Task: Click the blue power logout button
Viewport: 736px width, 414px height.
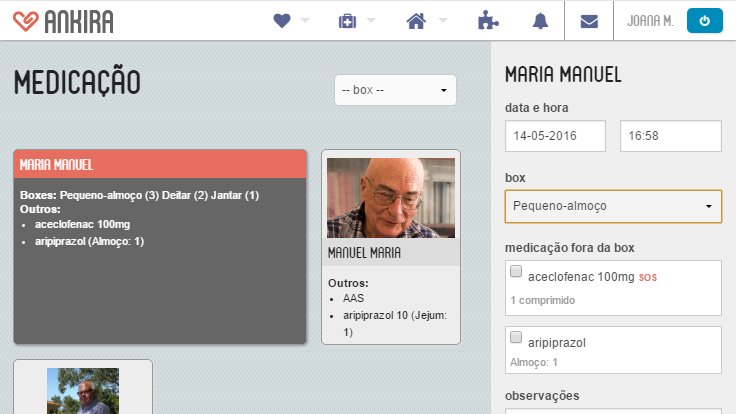Action: 705,21
